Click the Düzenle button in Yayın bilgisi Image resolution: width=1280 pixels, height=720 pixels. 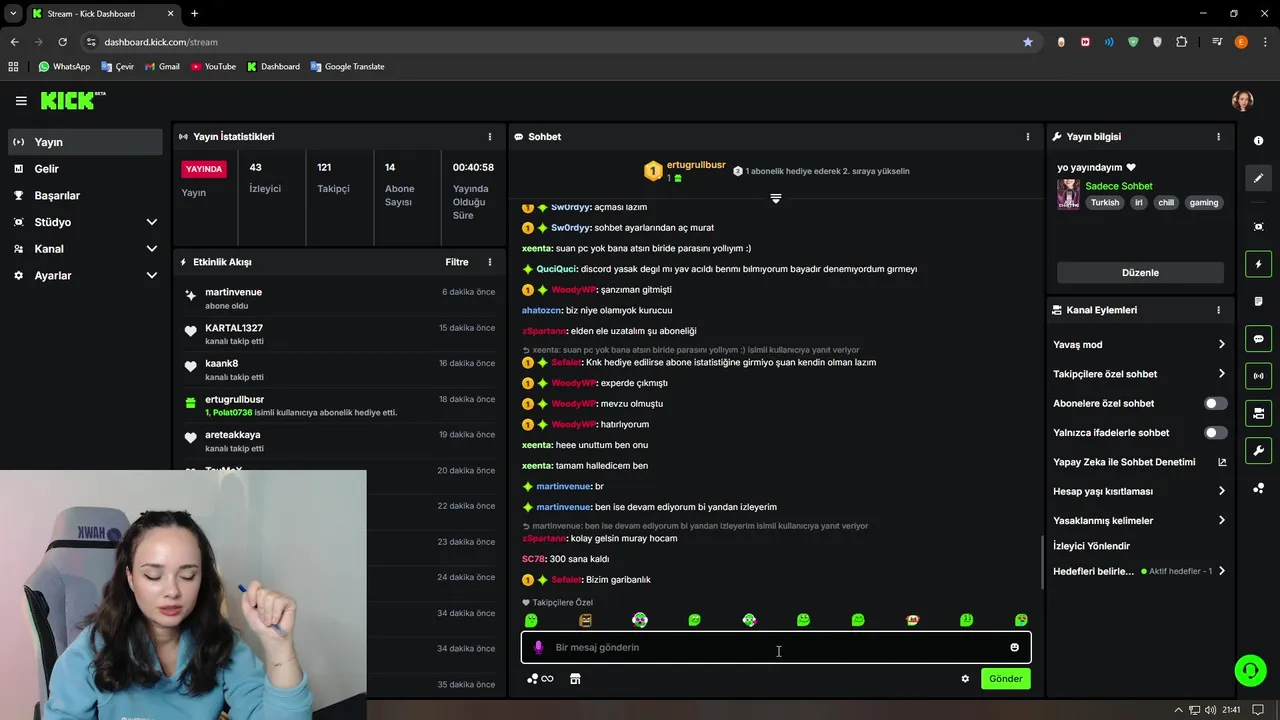point(1140,272)
